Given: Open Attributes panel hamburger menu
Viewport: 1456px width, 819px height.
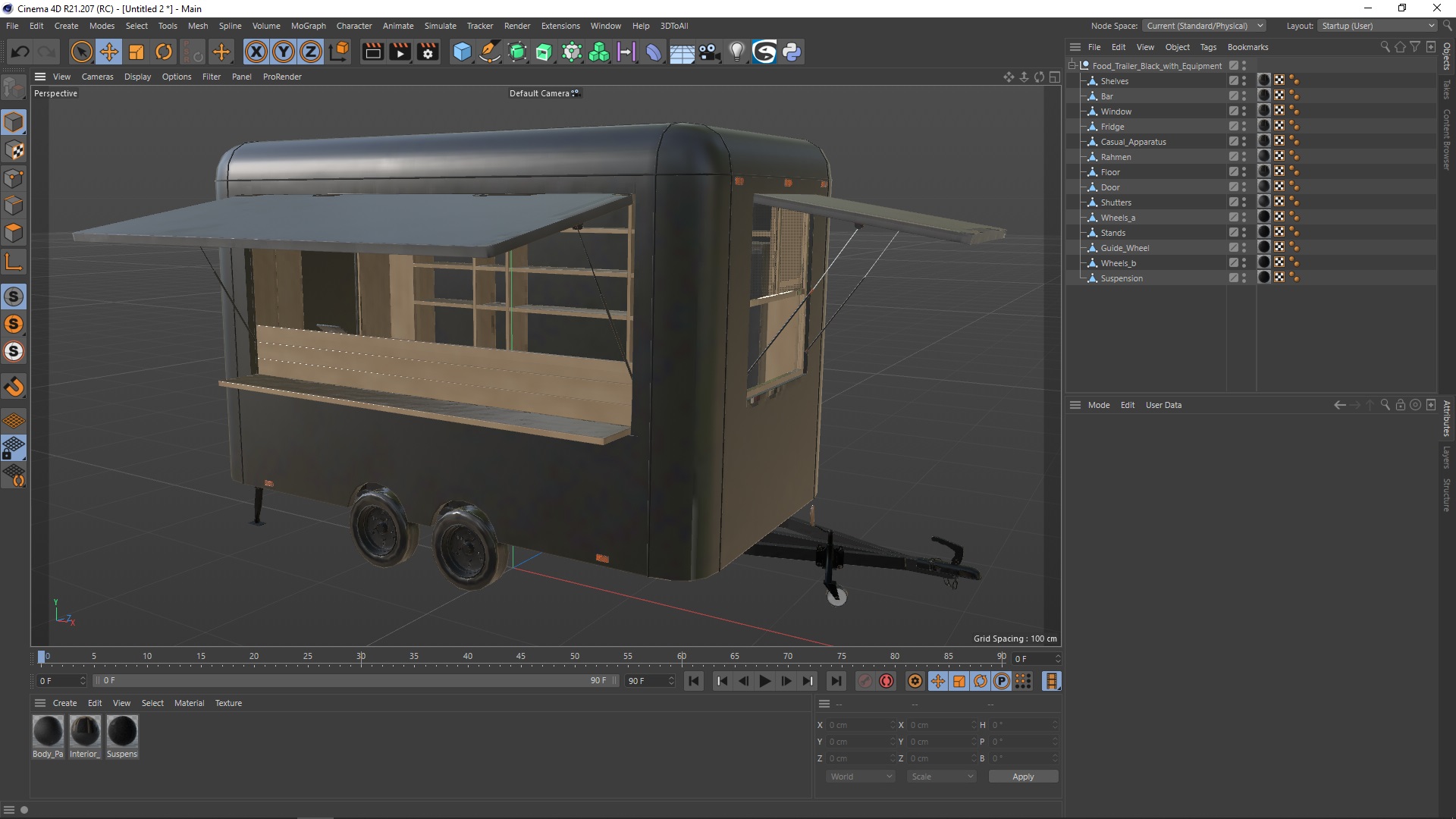Looking at the screenshot, I should tap(1075, 405).
